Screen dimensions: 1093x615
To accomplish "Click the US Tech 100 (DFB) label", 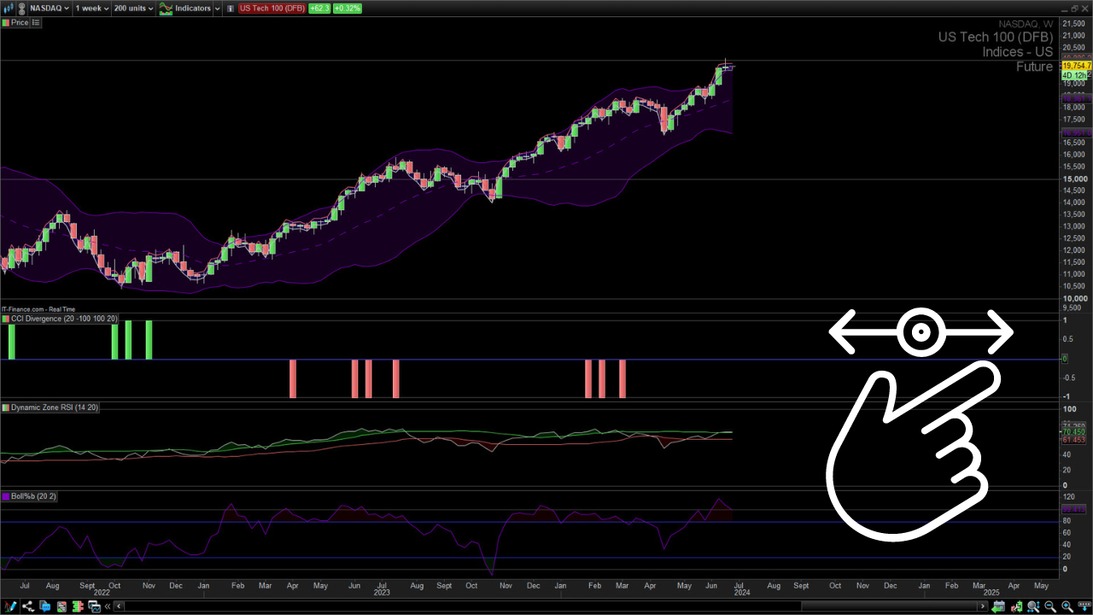I will click(x=272, y=8).
